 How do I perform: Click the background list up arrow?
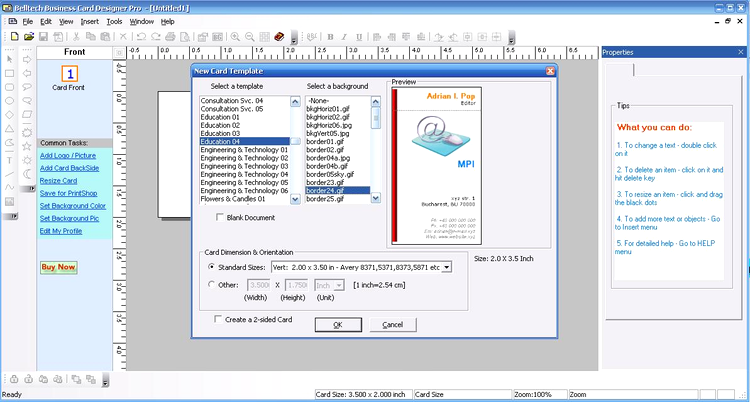376,101
